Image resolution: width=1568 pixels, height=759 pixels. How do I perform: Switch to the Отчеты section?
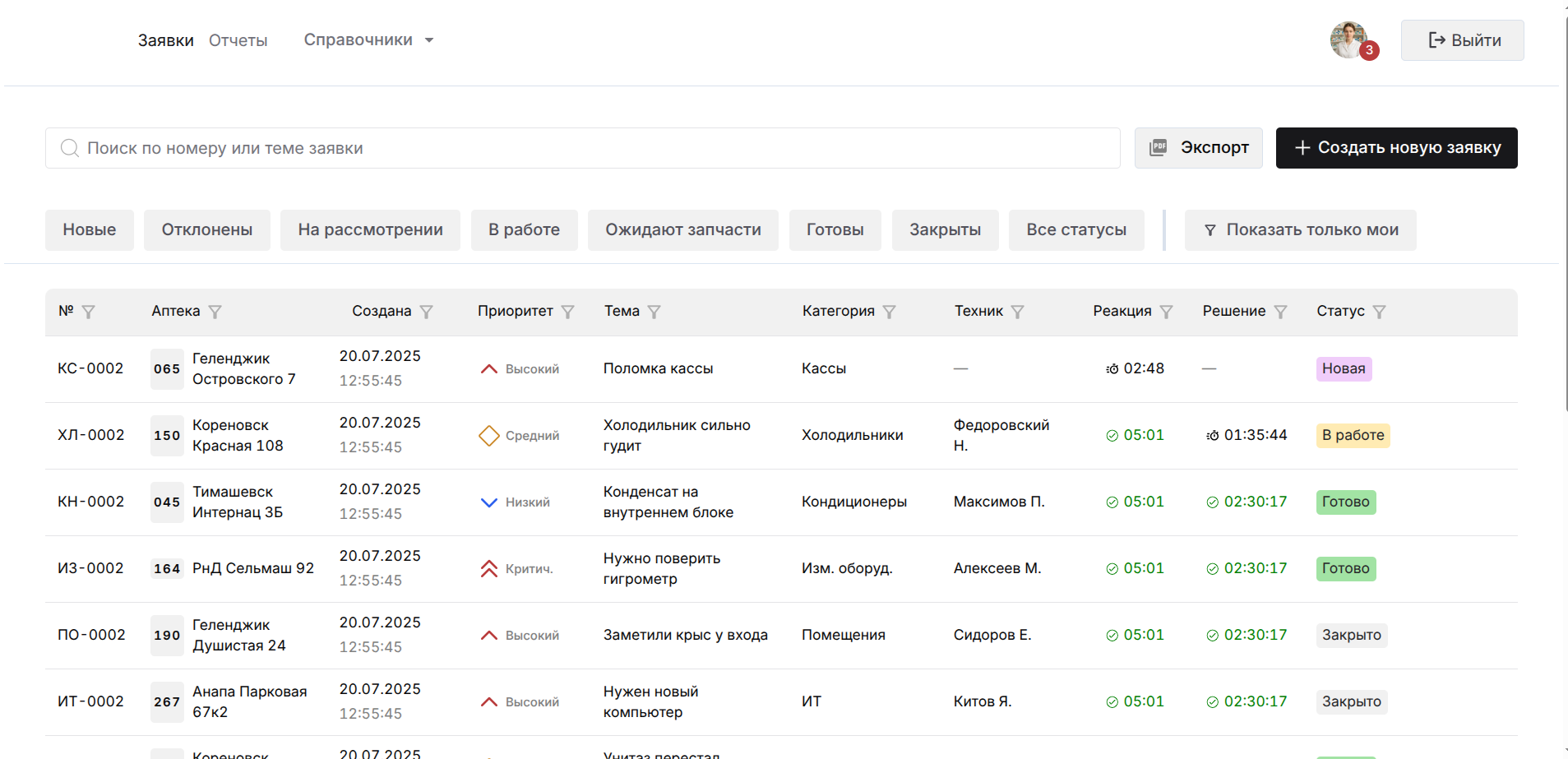(238, 40)
